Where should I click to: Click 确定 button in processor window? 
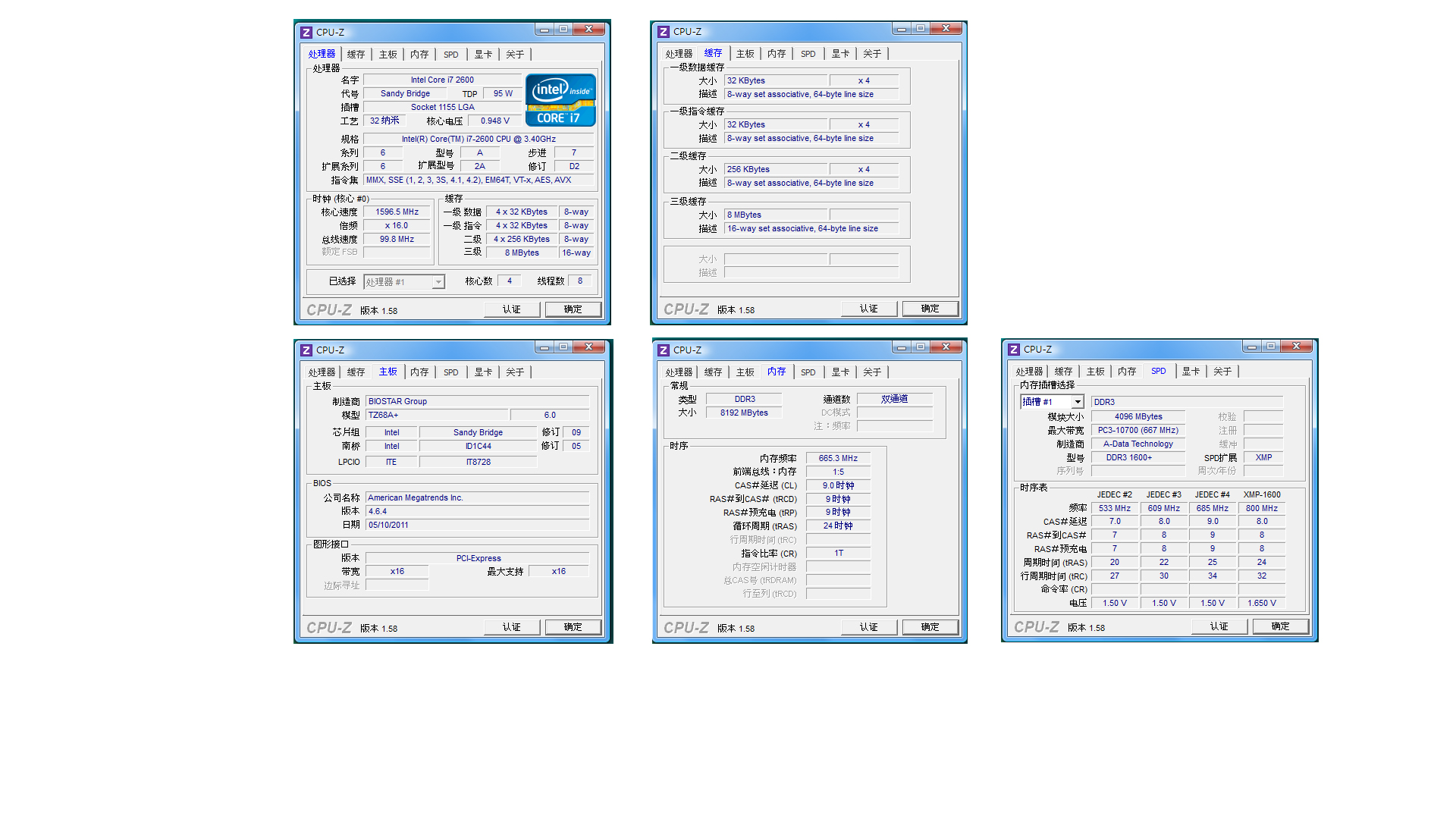(573, 309)
